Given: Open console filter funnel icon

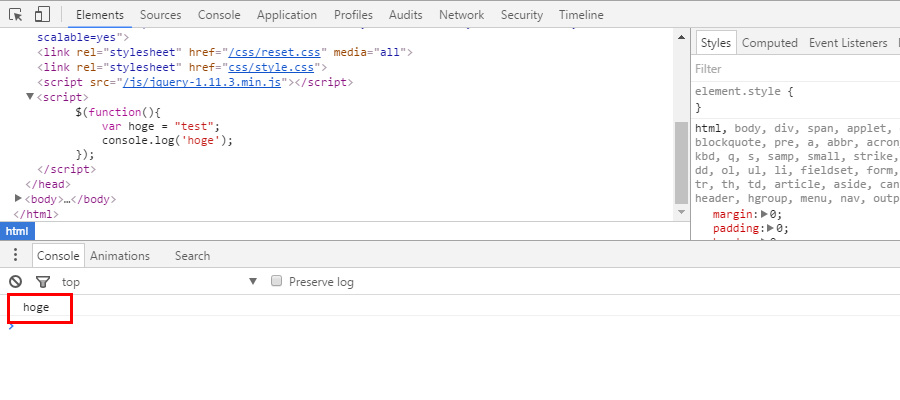Looking at the screenshot, I should tap(42, 282).
